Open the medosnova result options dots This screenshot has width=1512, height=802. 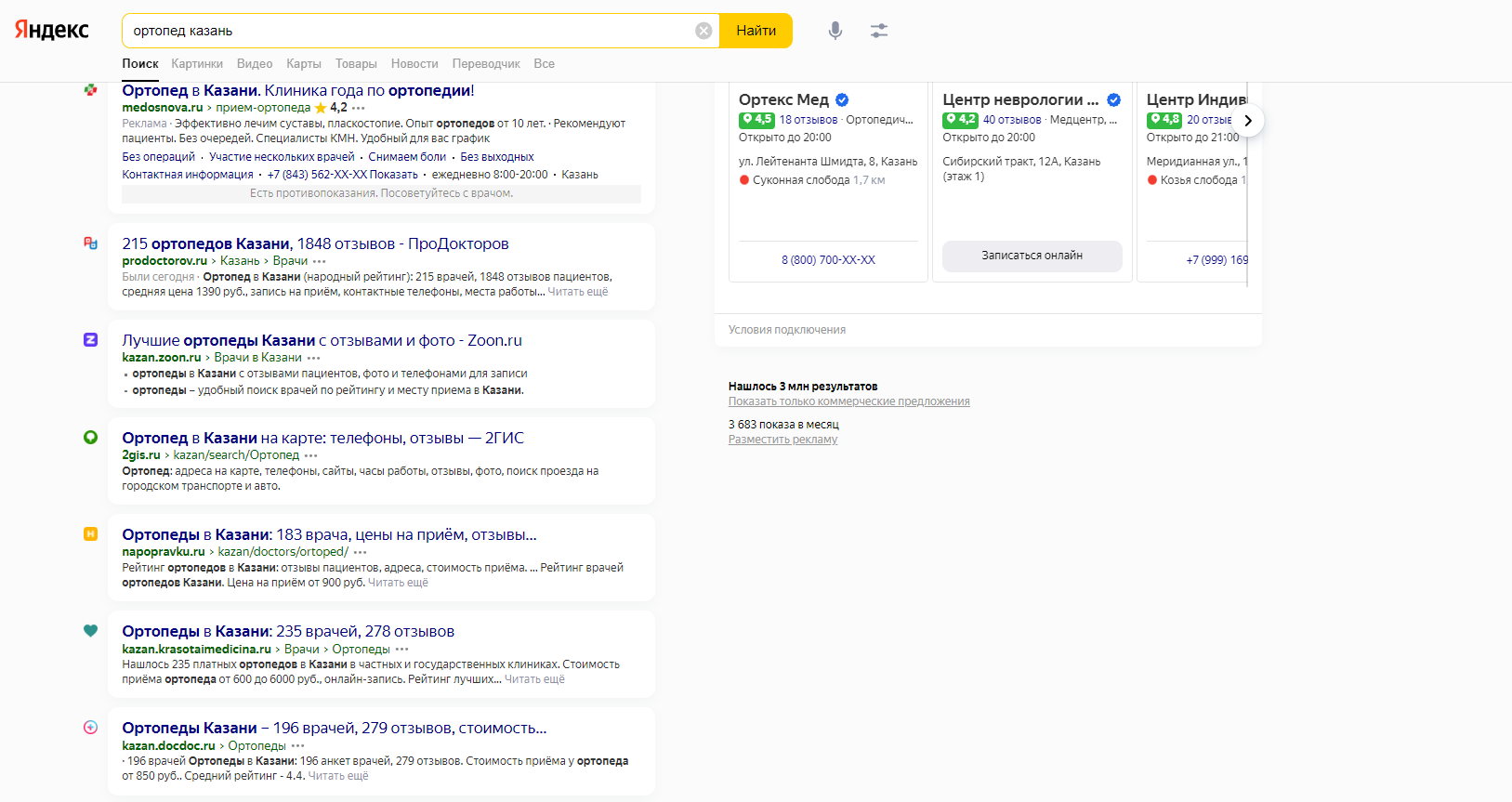click(x=359, y=108)
